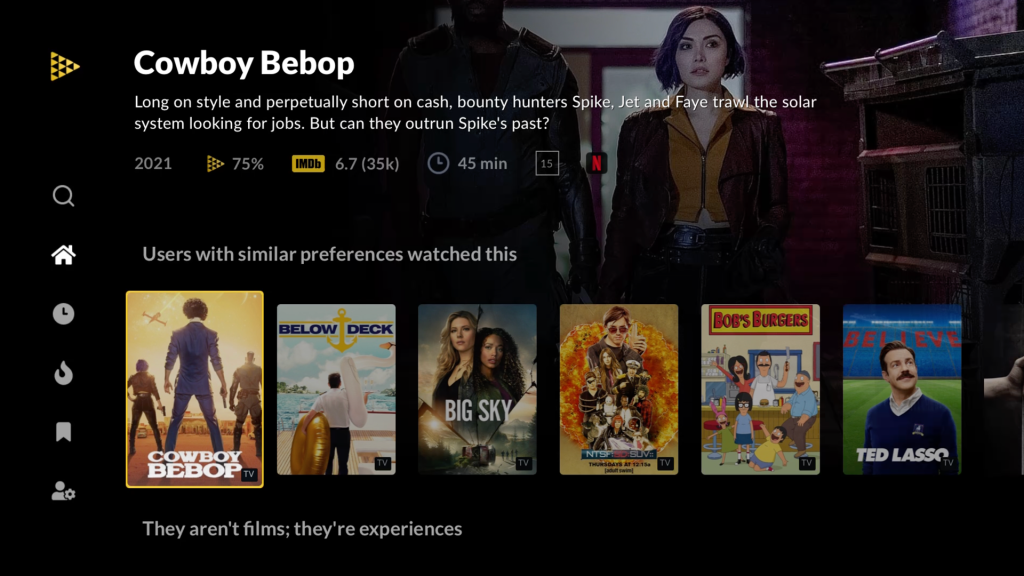
Task: Click the 'They aren't films; they're experiences' row heading
Action: (x=302, y=528)
